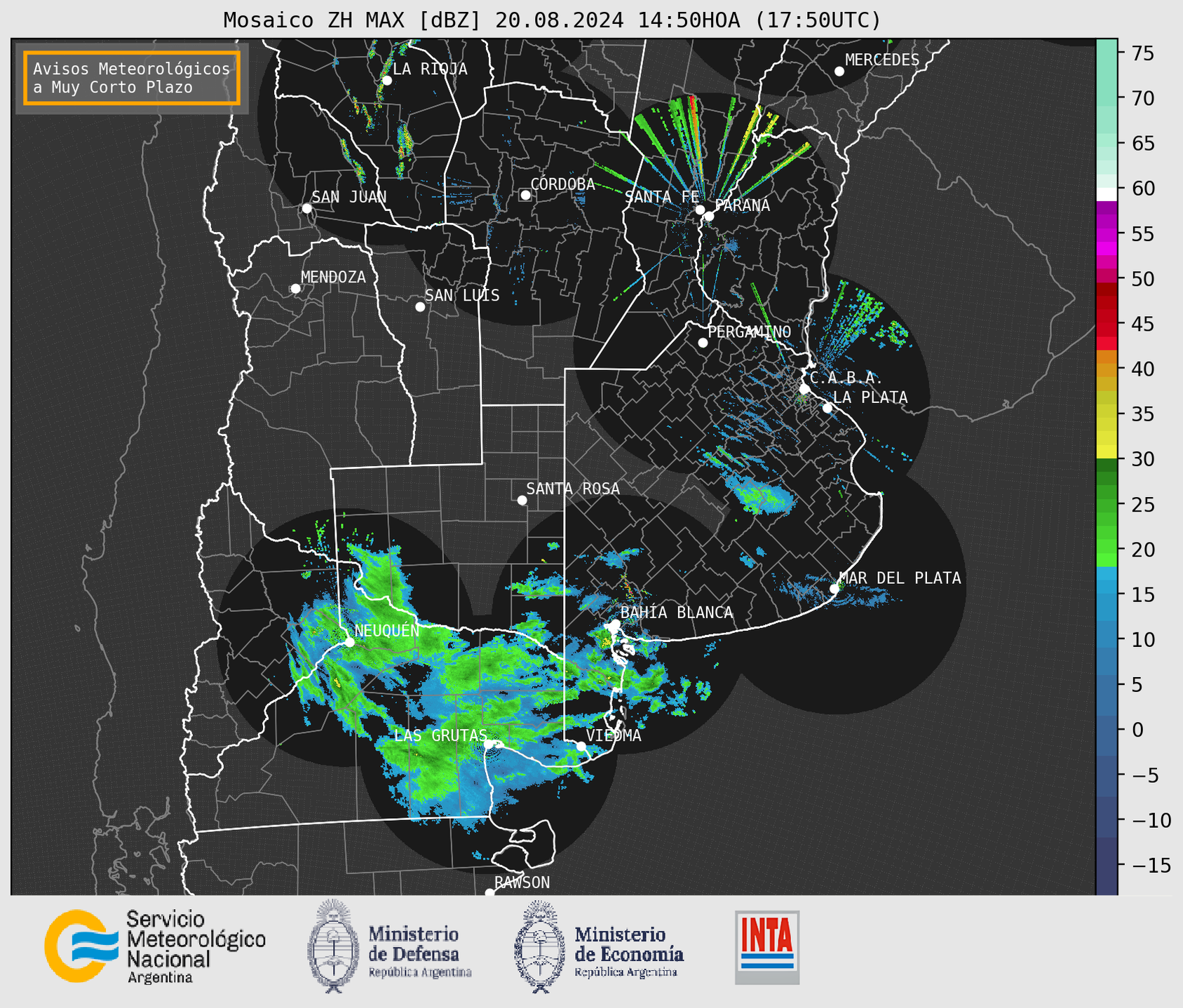This screenshot has height=1008, width=1183.
Task: Click the white 60 dBZ colorbar segment
Action: [x=1107, y=194]
